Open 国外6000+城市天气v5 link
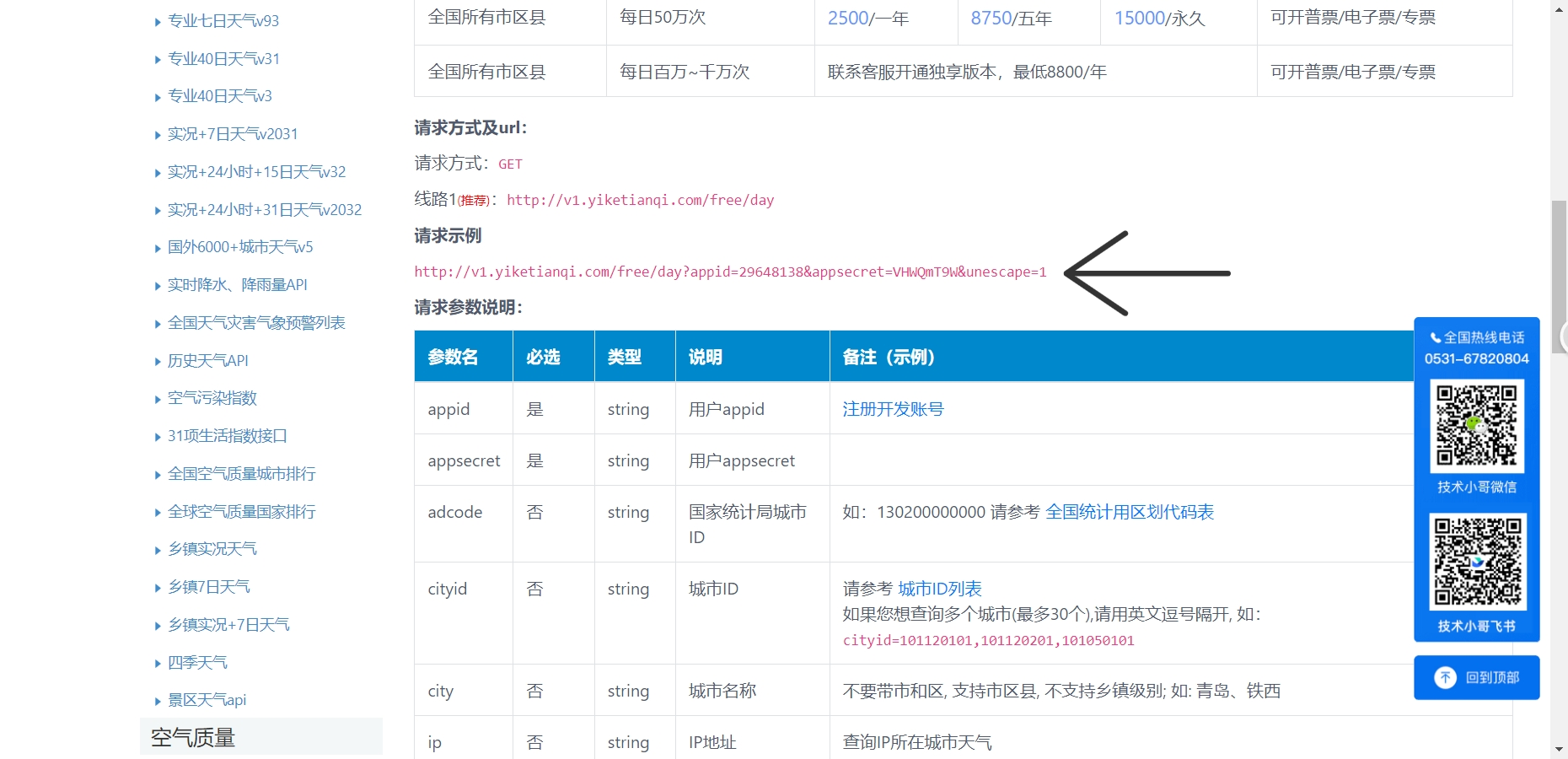1568x759 pixels. pyautogui.click(x=240, y=247)
